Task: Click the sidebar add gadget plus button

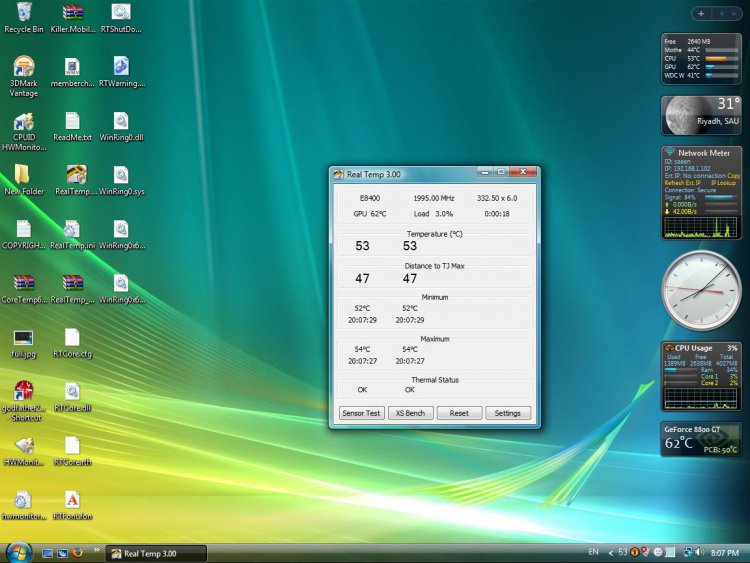Action: tap(701, 14)
